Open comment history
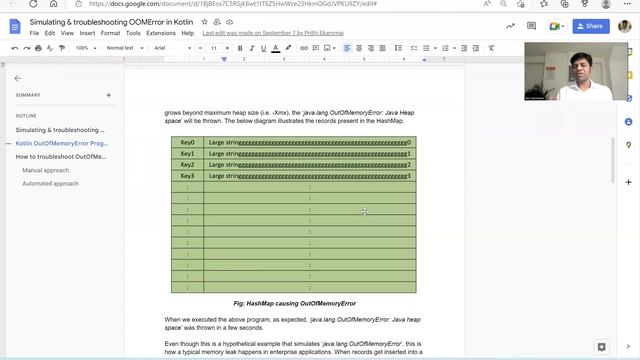The height and width of the screenshot is (360, 640). [x=531, y=26]
